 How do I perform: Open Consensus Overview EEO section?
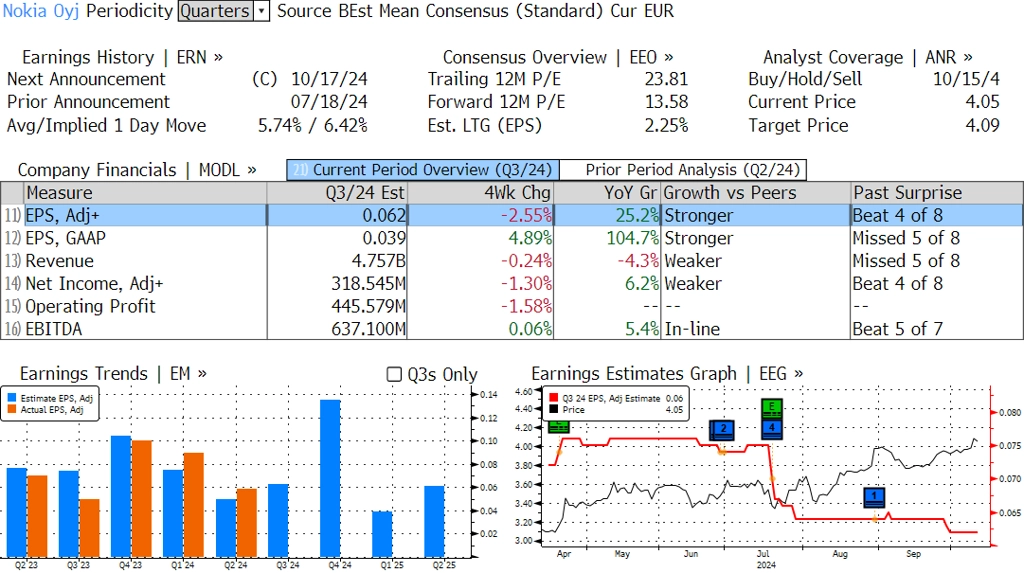[x=558, y=57]
